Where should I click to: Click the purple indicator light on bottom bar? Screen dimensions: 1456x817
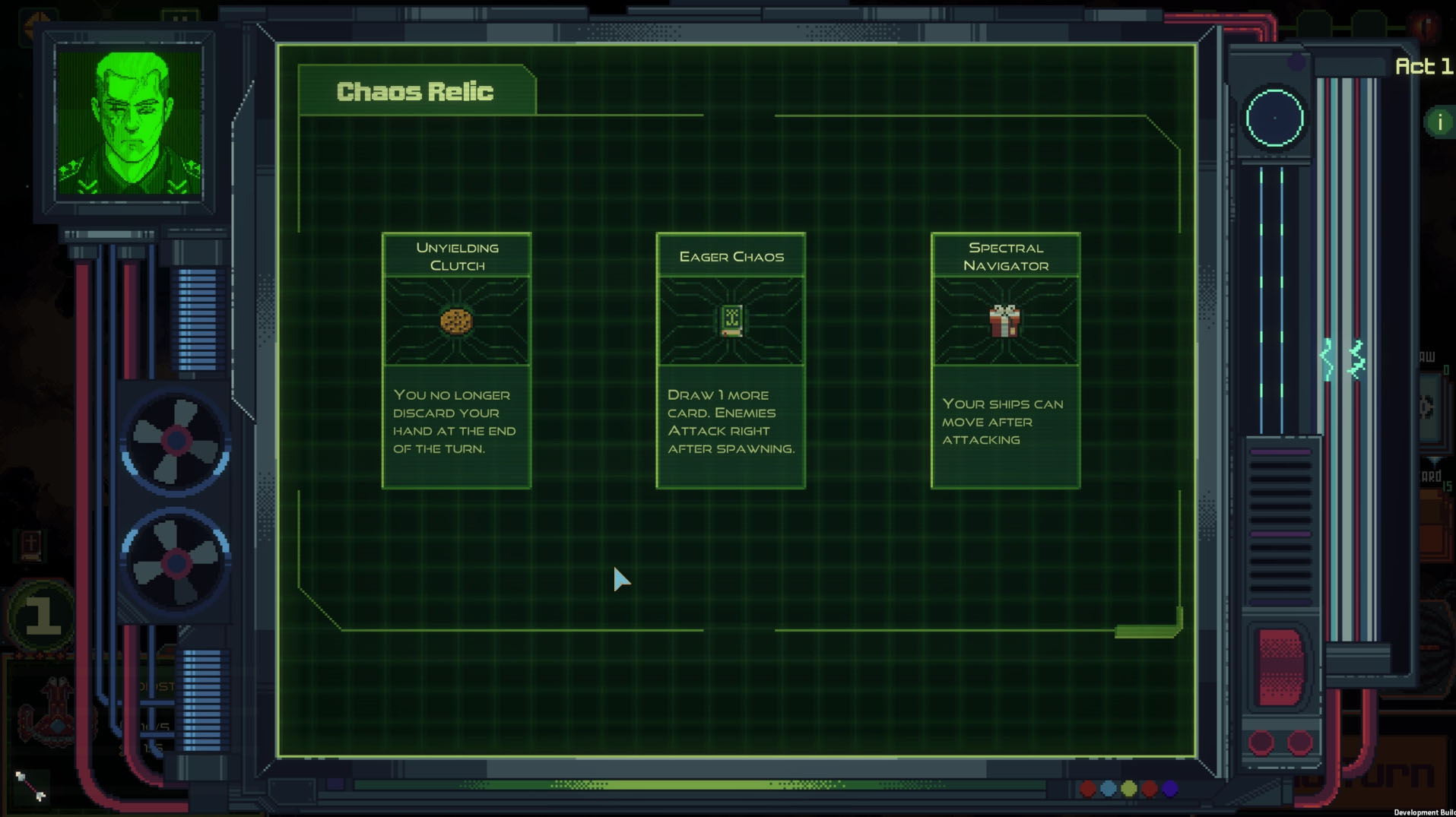pos(1170,789)
